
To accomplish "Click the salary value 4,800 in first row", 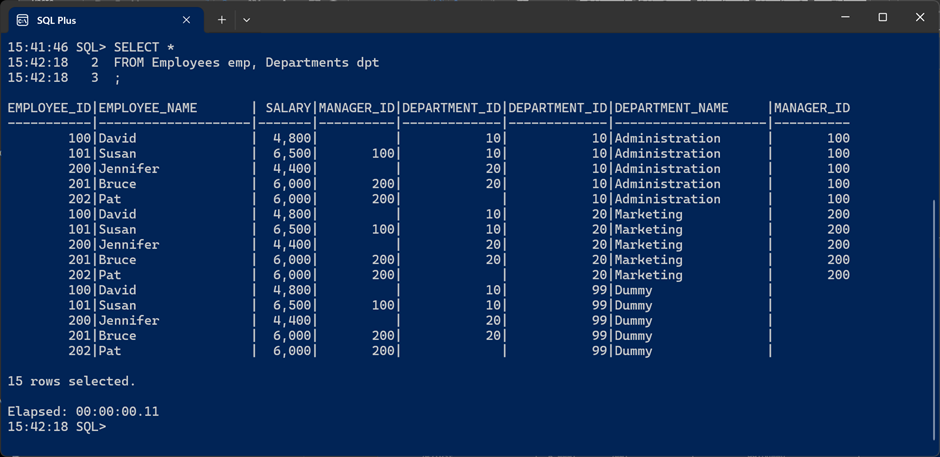I will (x=292, y=139).
